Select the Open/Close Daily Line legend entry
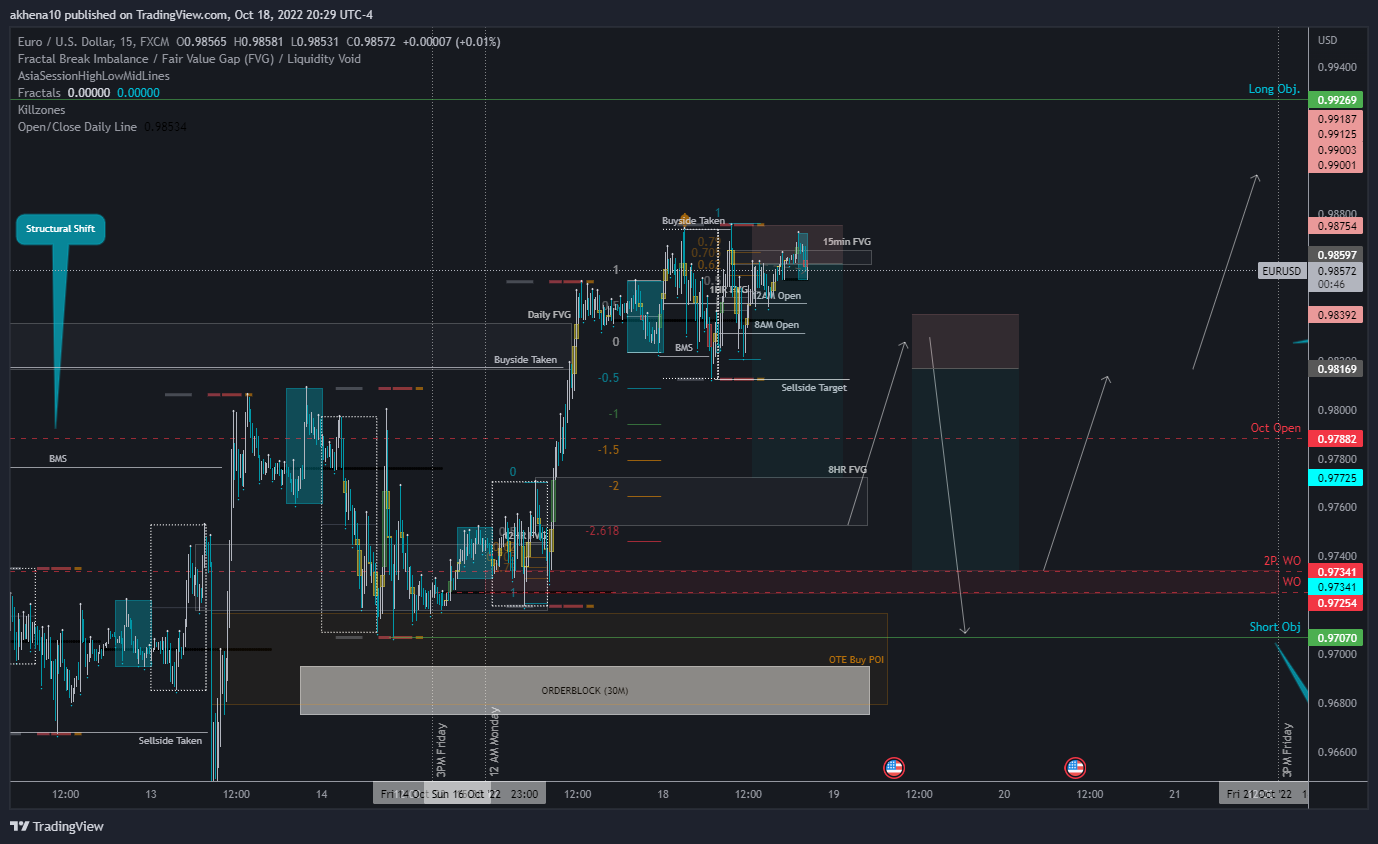The width and height of the screenshot is (1378, 844). [77, 127]
